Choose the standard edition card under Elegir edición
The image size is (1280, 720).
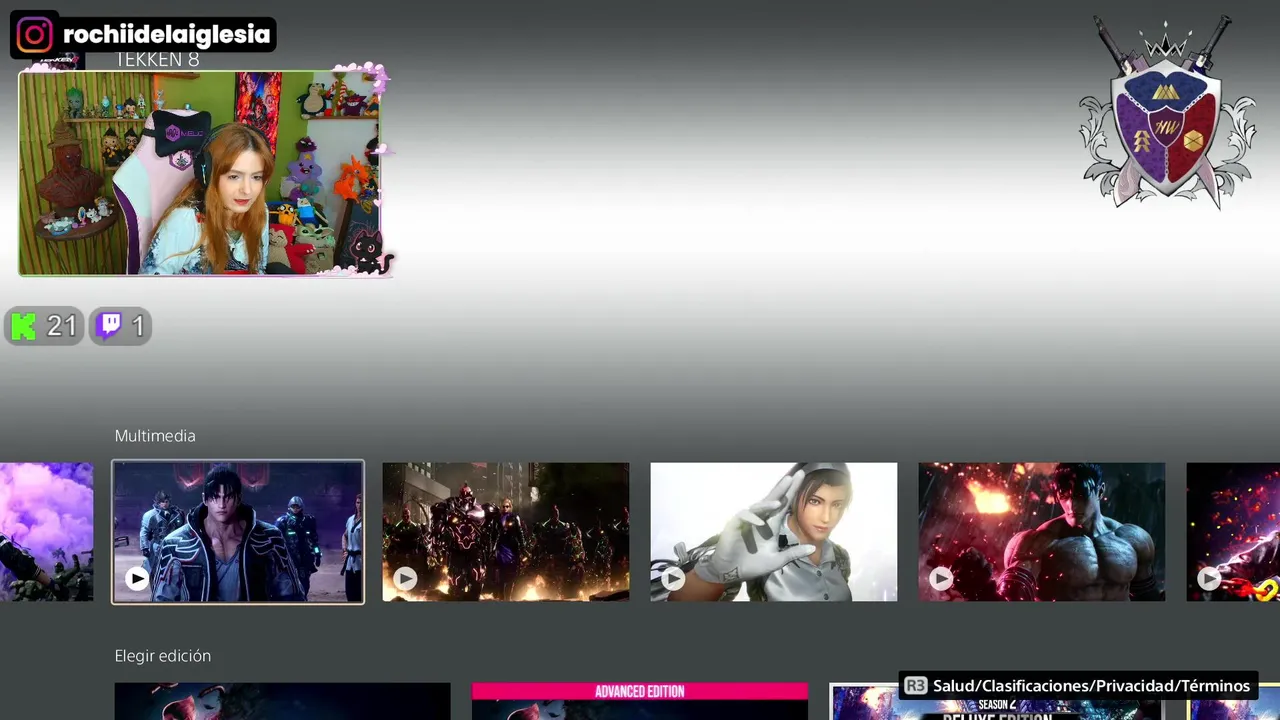pyautogui.click(x=282, y=701)
